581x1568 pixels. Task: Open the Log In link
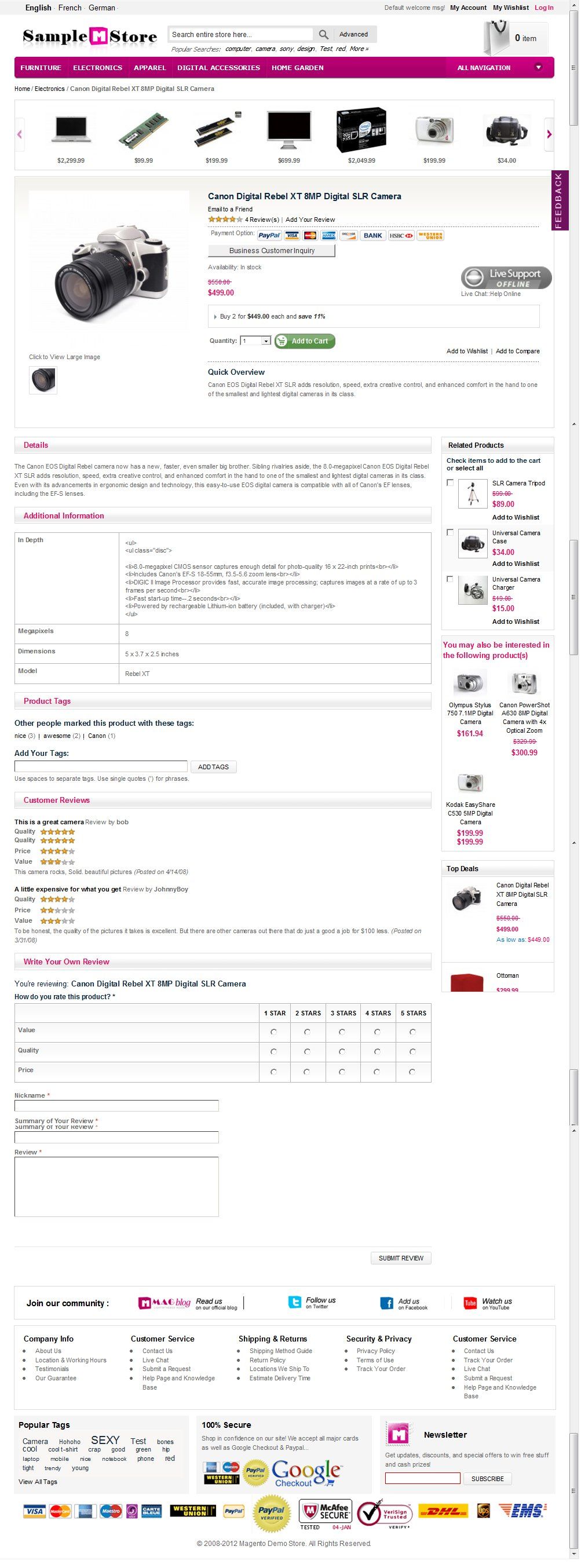point(544,8)
